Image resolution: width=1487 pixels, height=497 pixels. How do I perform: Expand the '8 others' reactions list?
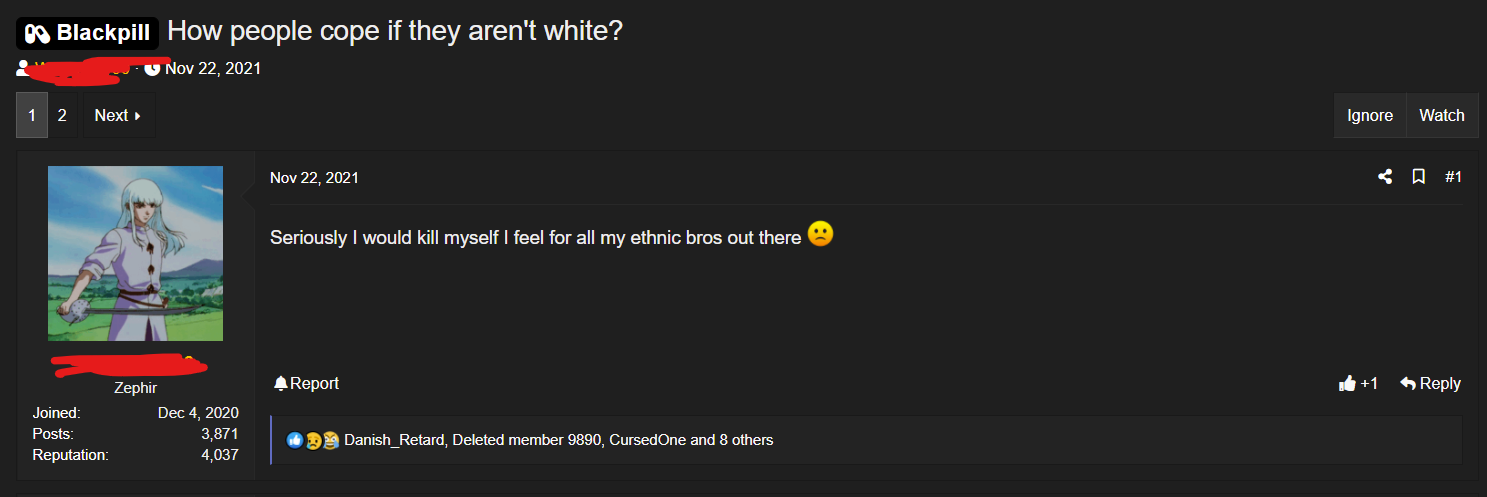pos(746,440)
